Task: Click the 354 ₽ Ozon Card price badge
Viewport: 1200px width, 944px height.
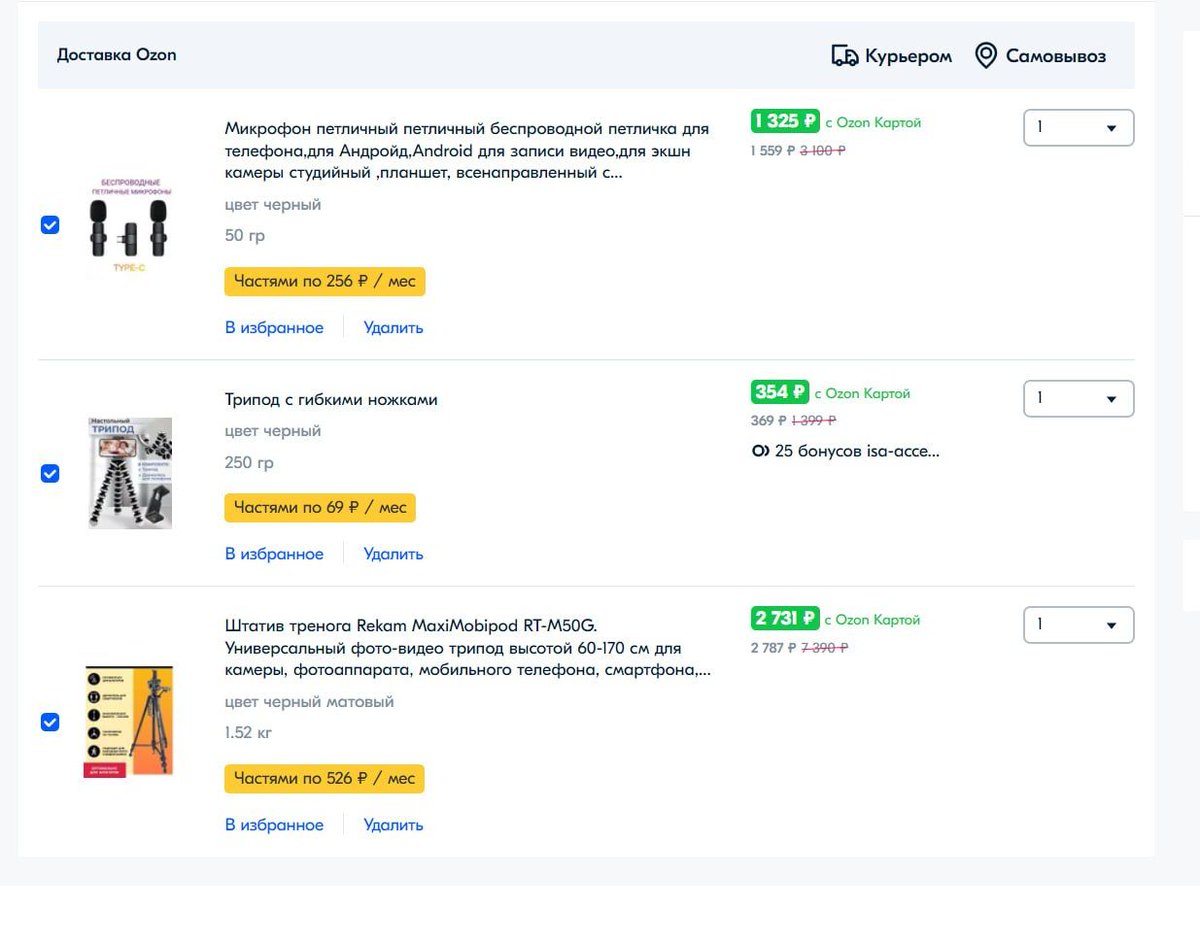Action: (780, 392)
